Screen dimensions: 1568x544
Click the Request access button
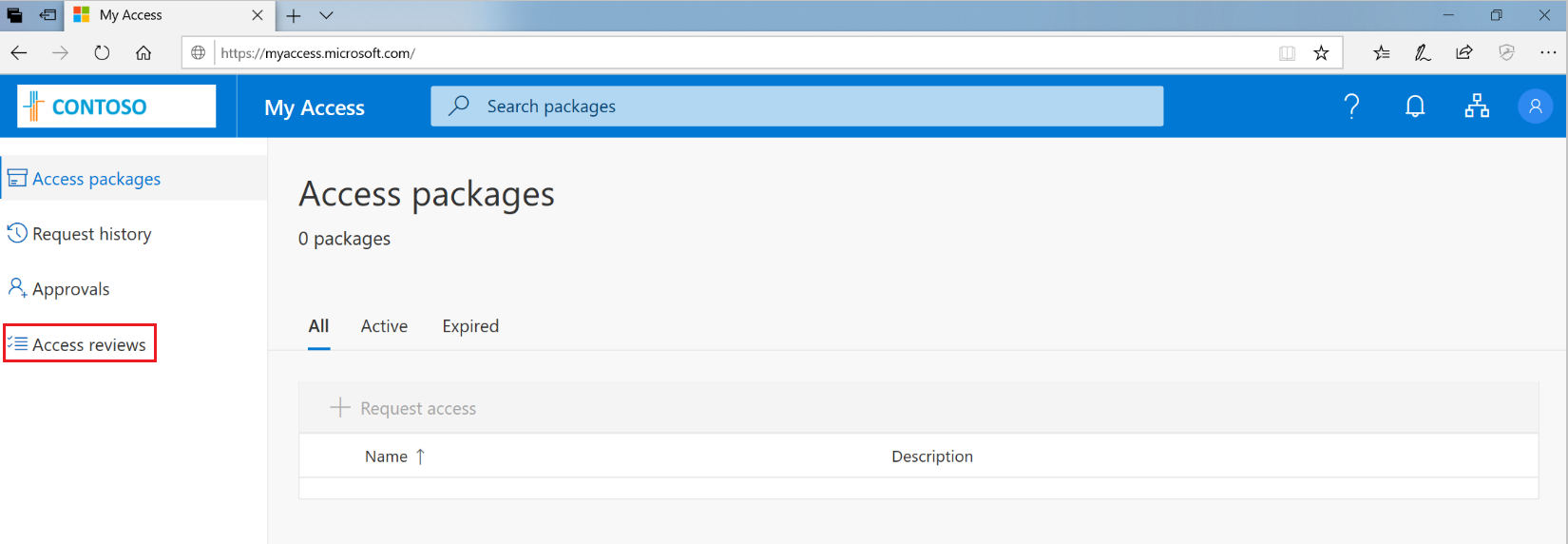pos(404,408)
